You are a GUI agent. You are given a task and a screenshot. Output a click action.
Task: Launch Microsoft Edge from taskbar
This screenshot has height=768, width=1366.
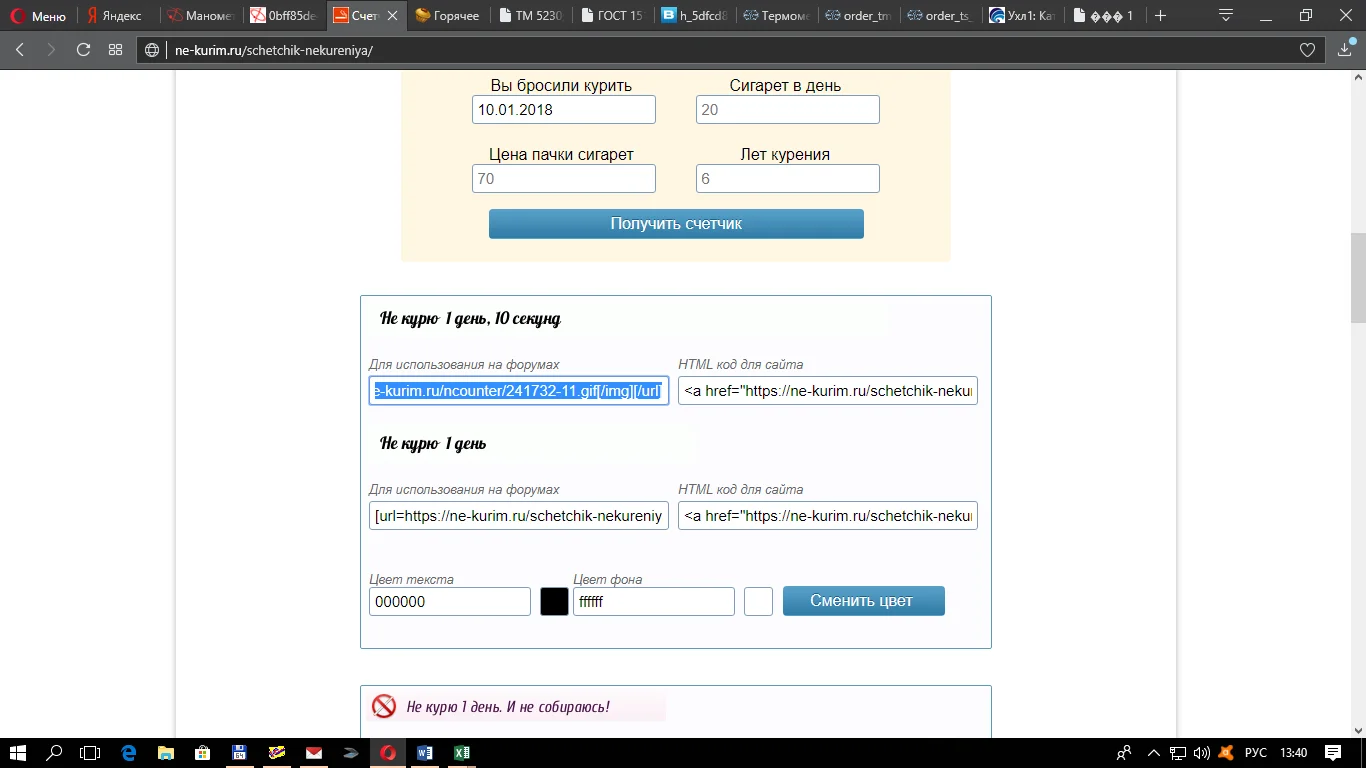[x=128, y=753]
